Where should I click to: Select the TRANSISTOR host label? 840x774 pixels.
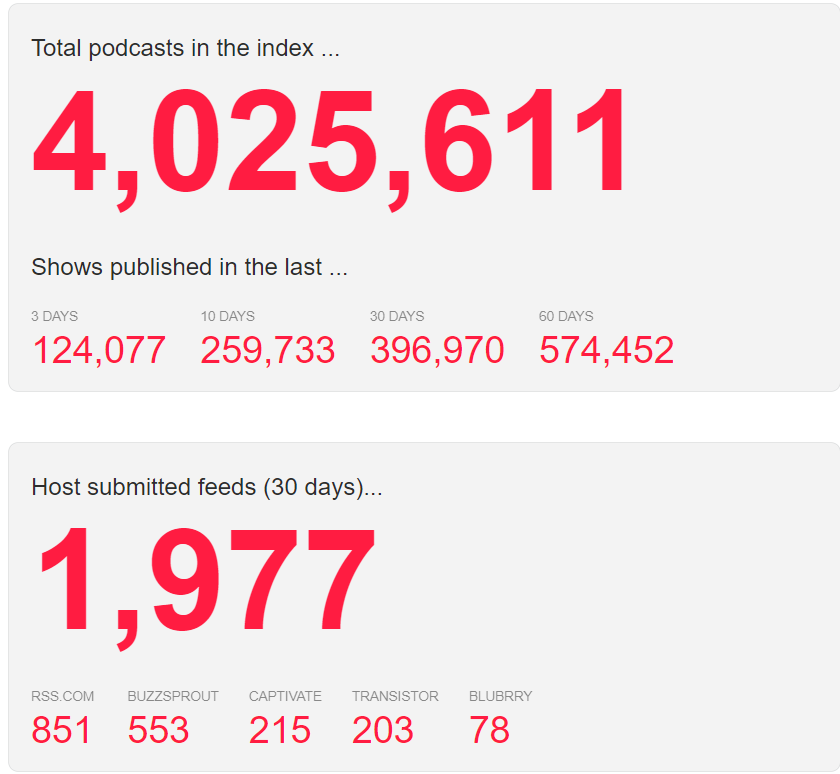[395, 696]
